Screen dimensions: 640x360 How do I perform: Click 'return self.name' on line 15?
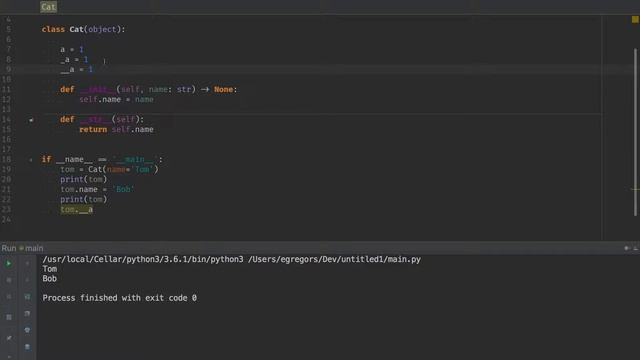click(x=116, y=129)
